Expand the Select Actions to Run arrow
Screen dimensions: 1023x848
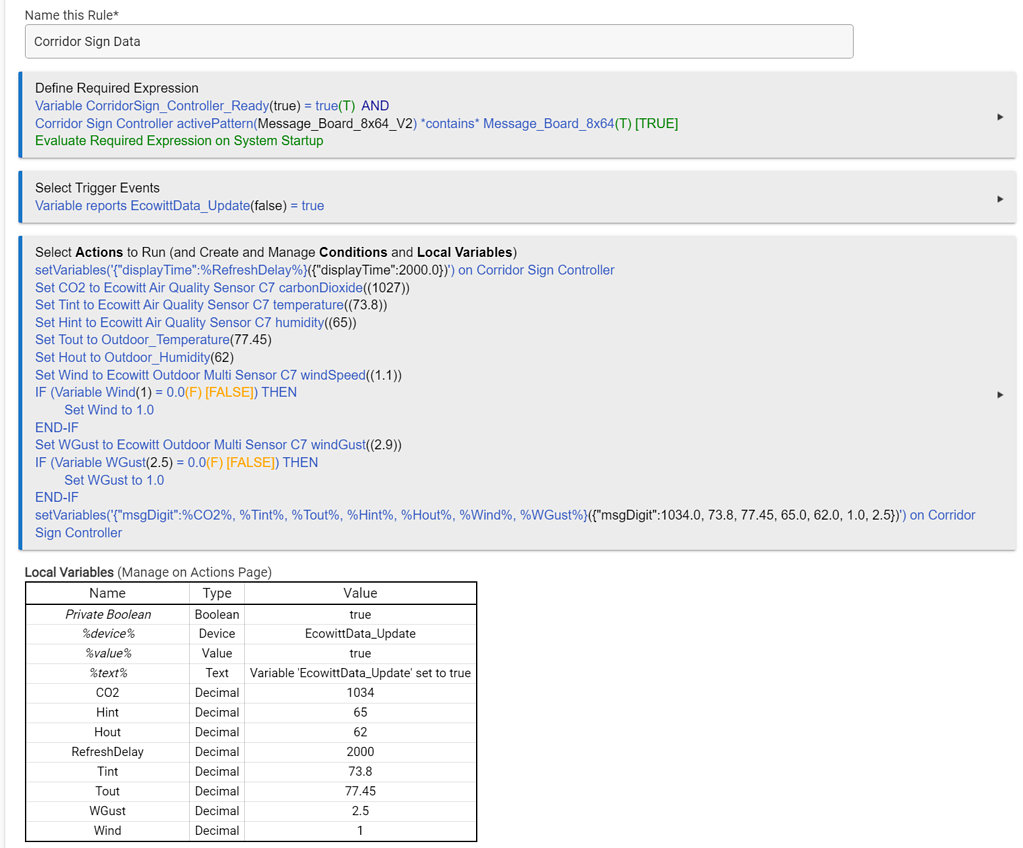pyautogui.click(x=1000, y=395)
